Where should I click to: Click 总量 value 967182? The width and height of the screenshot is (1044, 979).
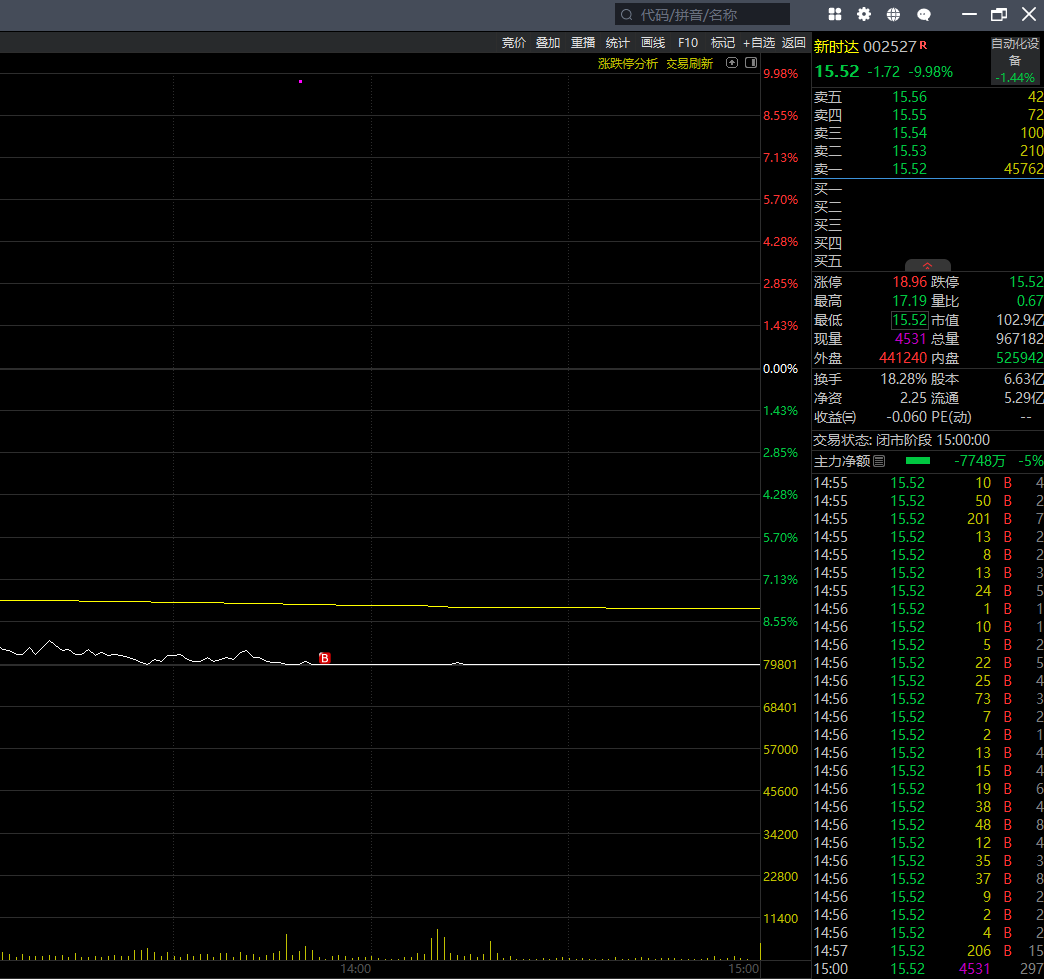1019,339
